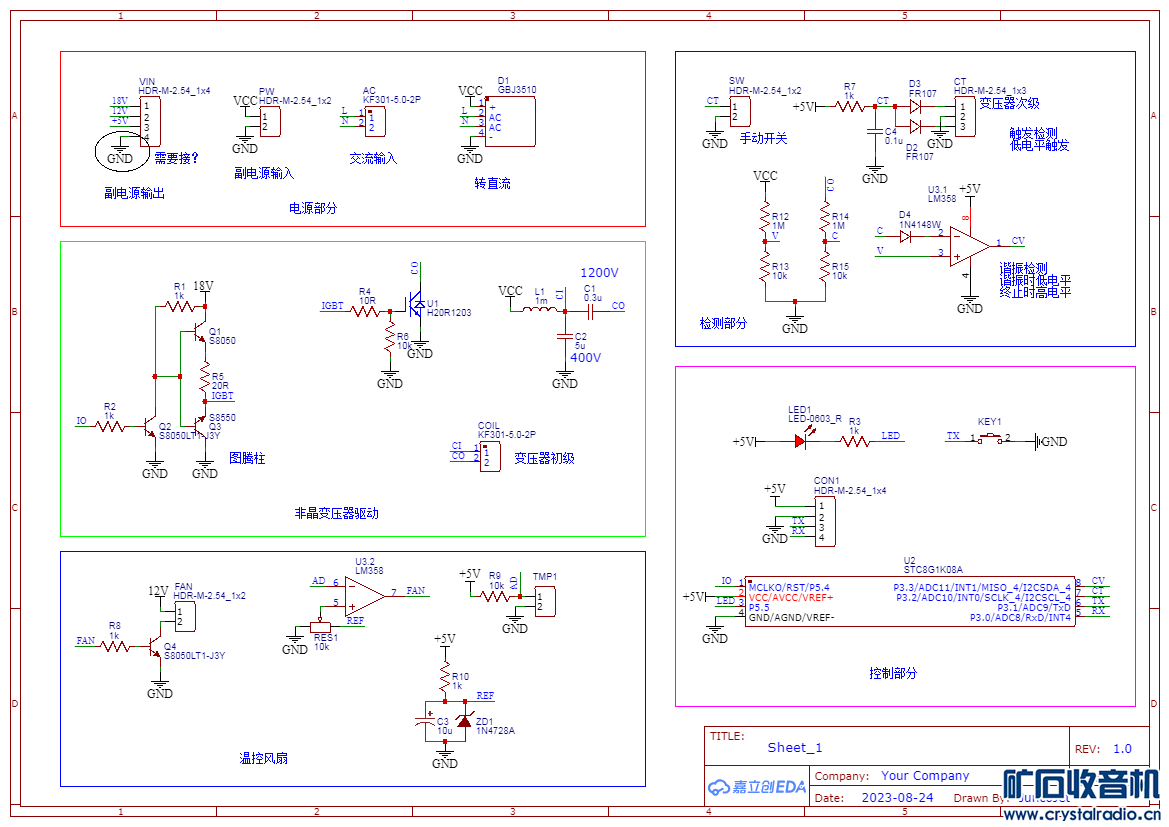Click capacitor C4 0.1u symbol

tap(875, 131)
